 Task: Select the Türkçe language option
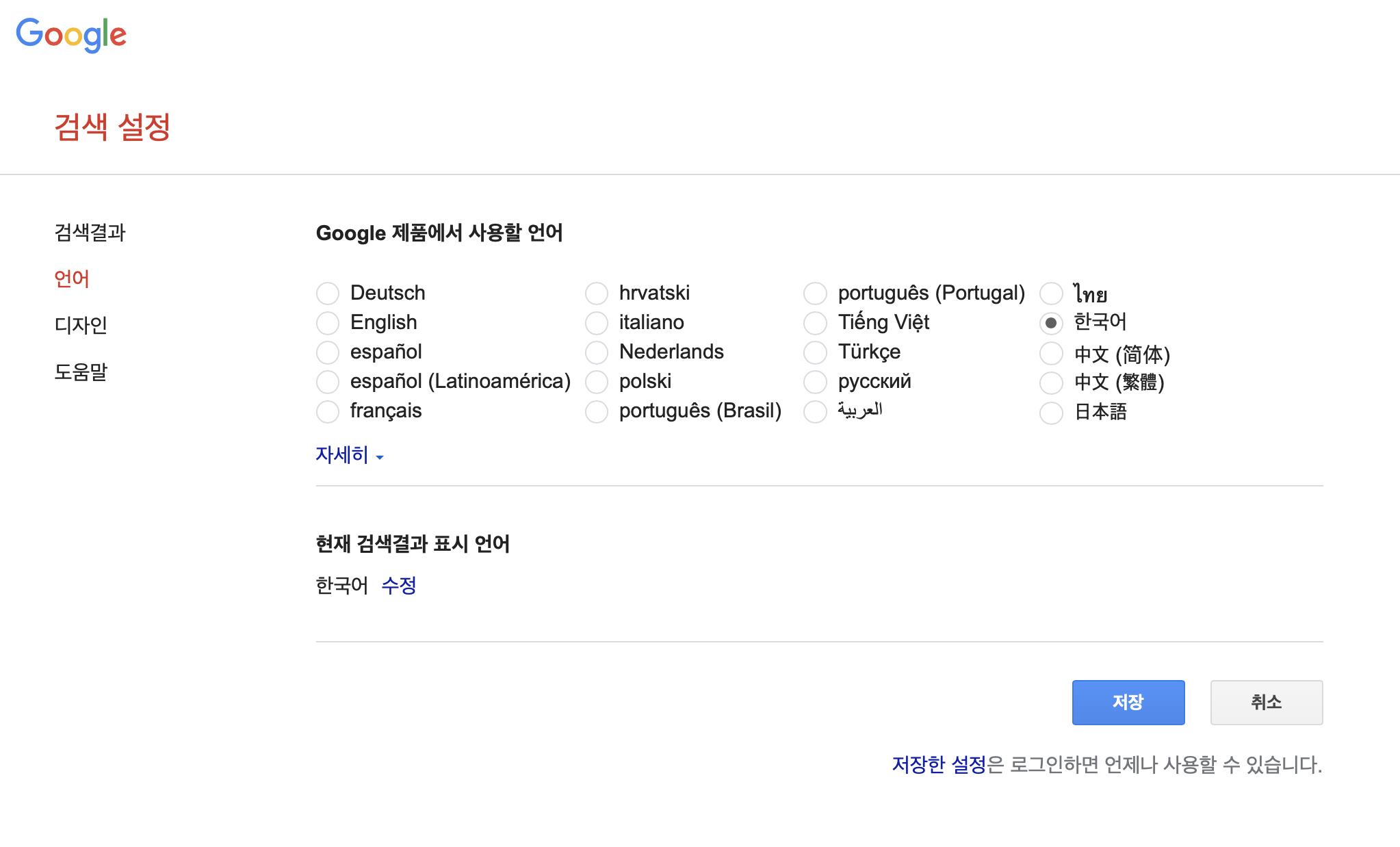pos(815,352)
